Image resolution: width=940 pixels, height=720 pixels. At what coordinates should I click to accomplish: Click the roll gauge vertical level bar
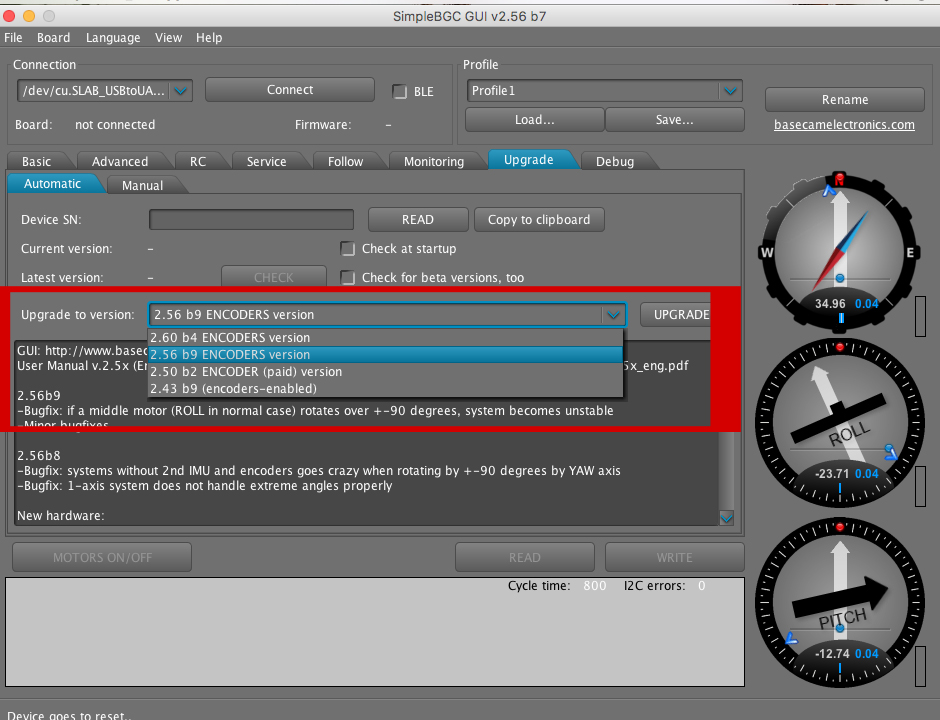(920, 486)
